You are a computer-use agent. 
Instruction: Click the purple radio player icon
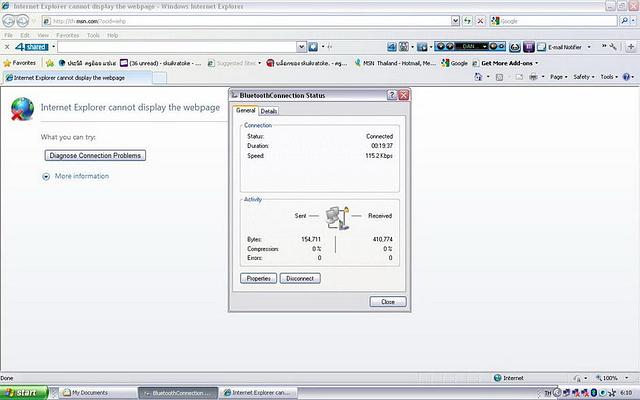point(529,47)
